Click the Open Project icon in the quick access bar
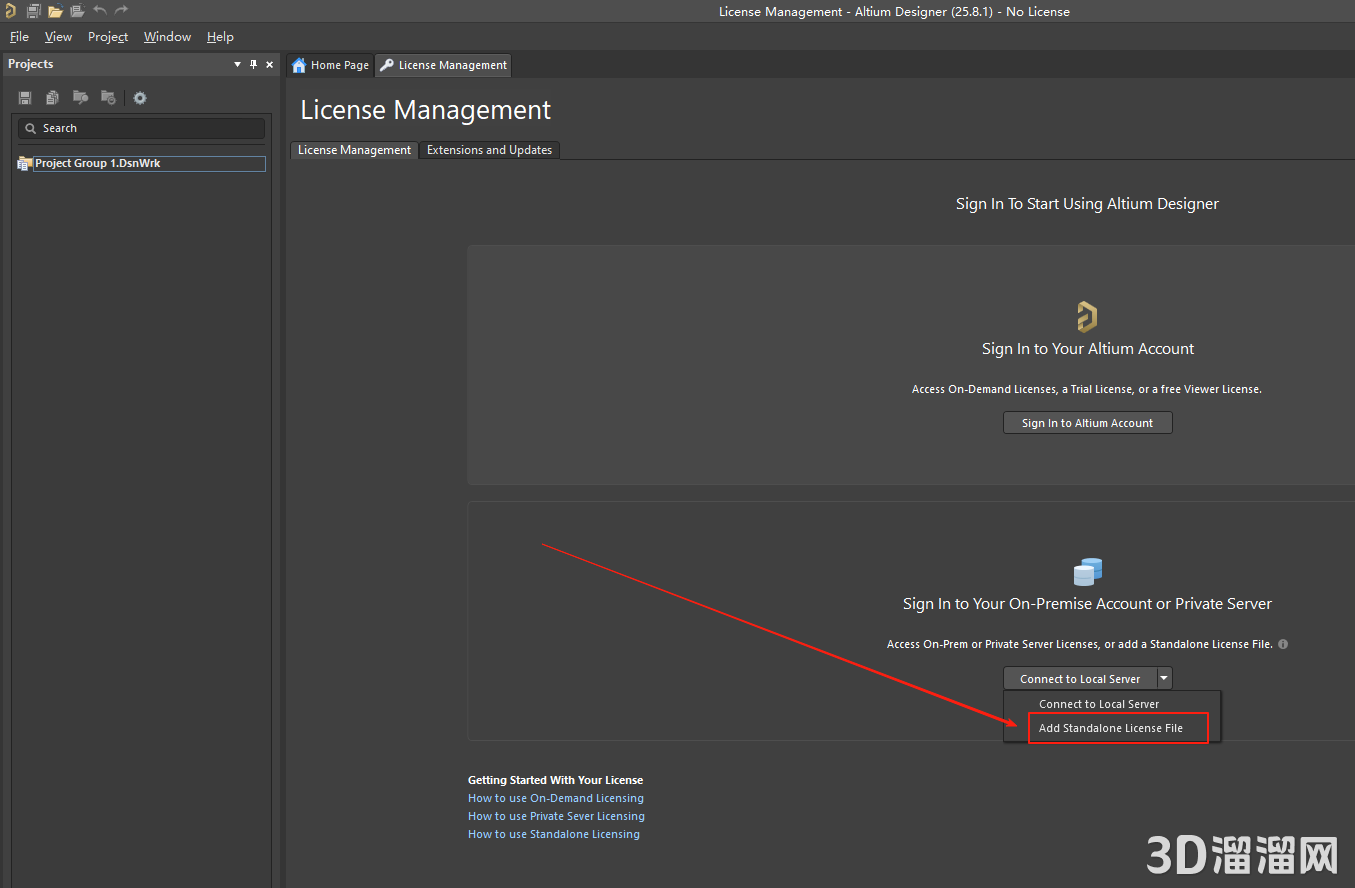This screenshot has height=888, width=1355. pos(77,11)
